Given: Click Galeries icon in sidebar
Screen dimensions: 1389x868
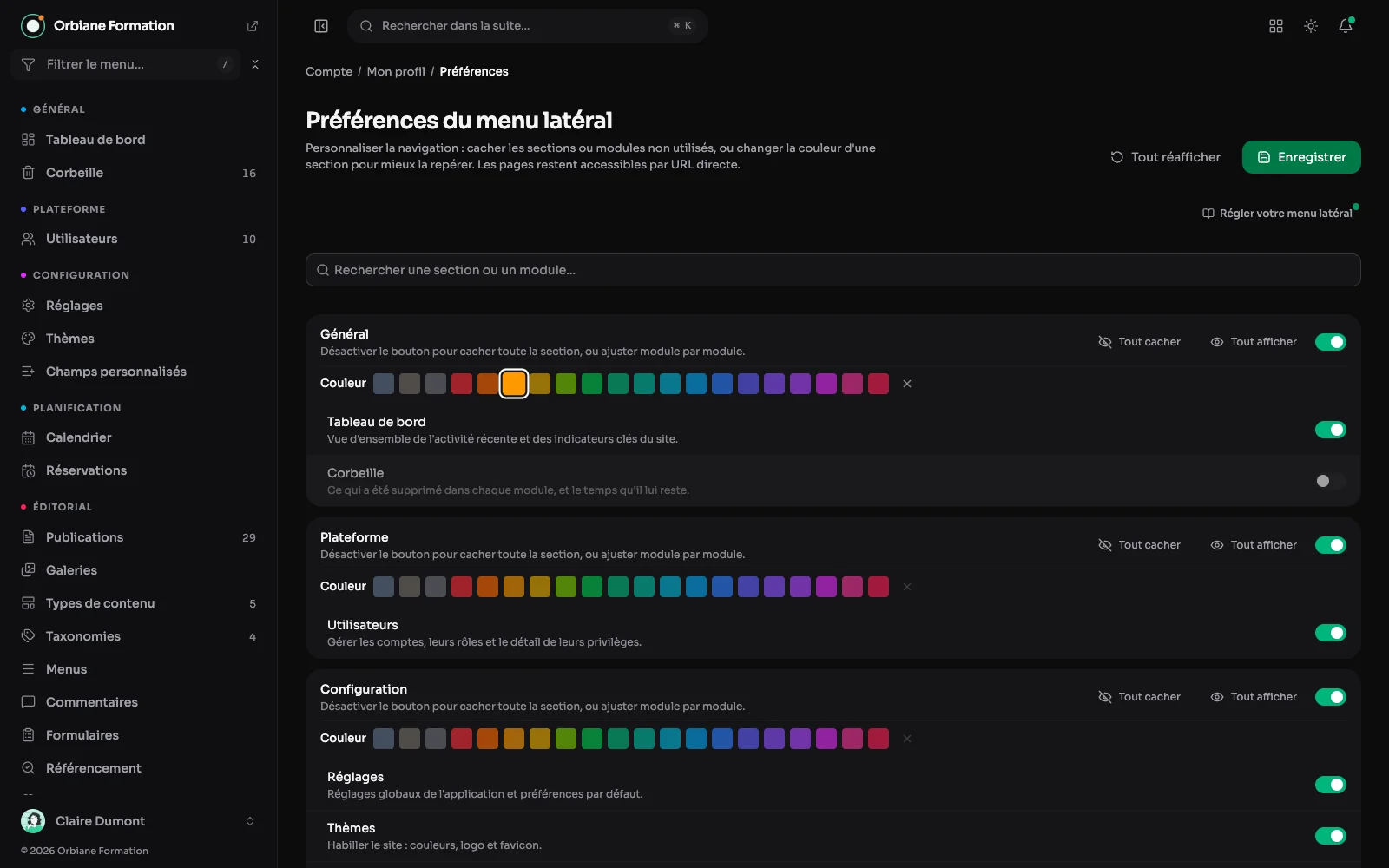Looking at the screenshot, I should (29, 570).
